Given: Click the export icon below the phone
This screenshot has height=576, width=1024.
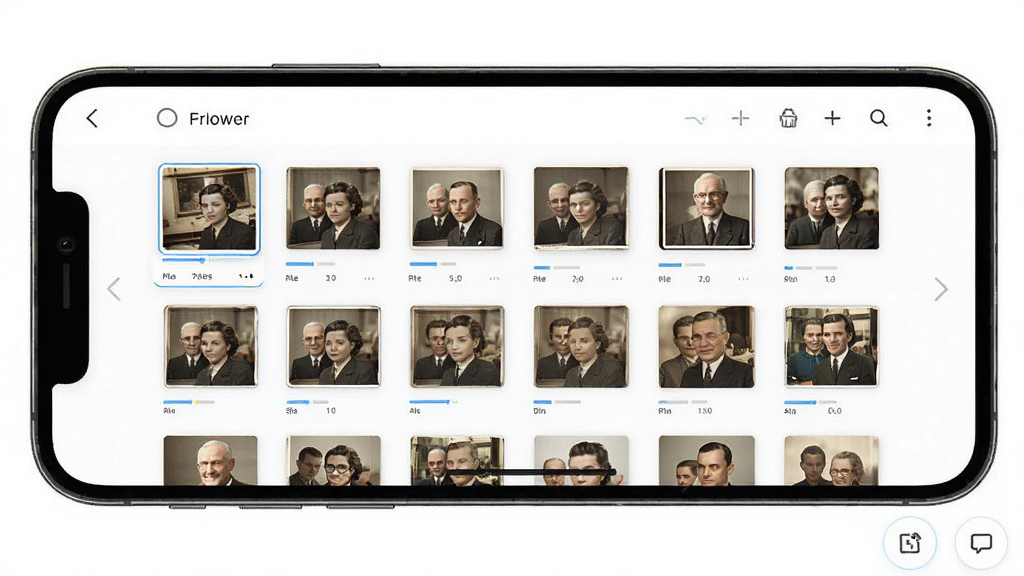Looking at the screenshot, I should [x=910, y=543].
